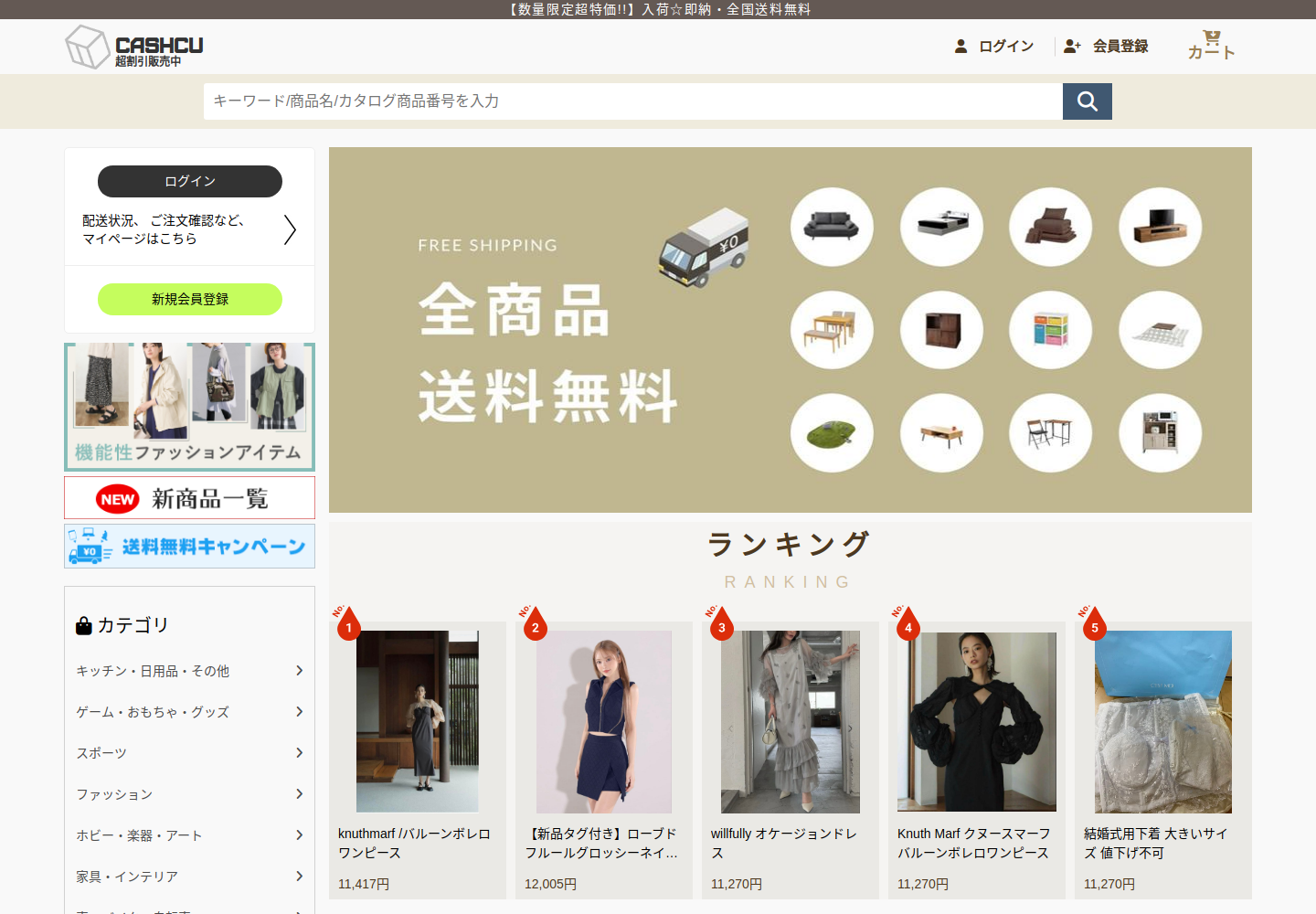Open the cart icon in header
This screenshot has width=1316, height=914.
point(1211,45)
